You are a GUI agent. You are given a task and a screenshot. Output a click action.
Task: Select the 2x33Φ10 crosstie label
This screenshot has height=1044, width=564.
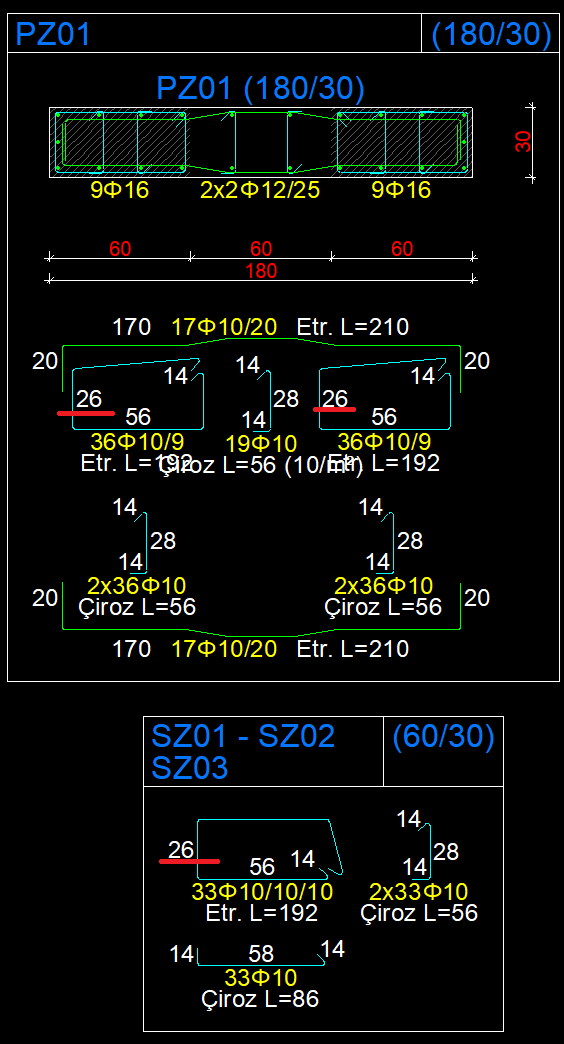tap(419, 892)
